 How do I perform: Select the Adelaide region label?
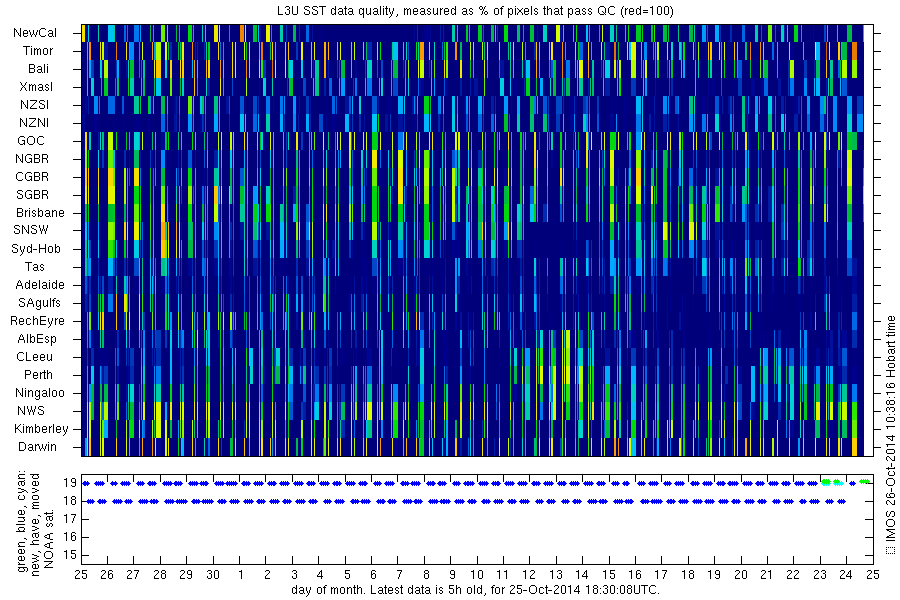tap(40, 285)
